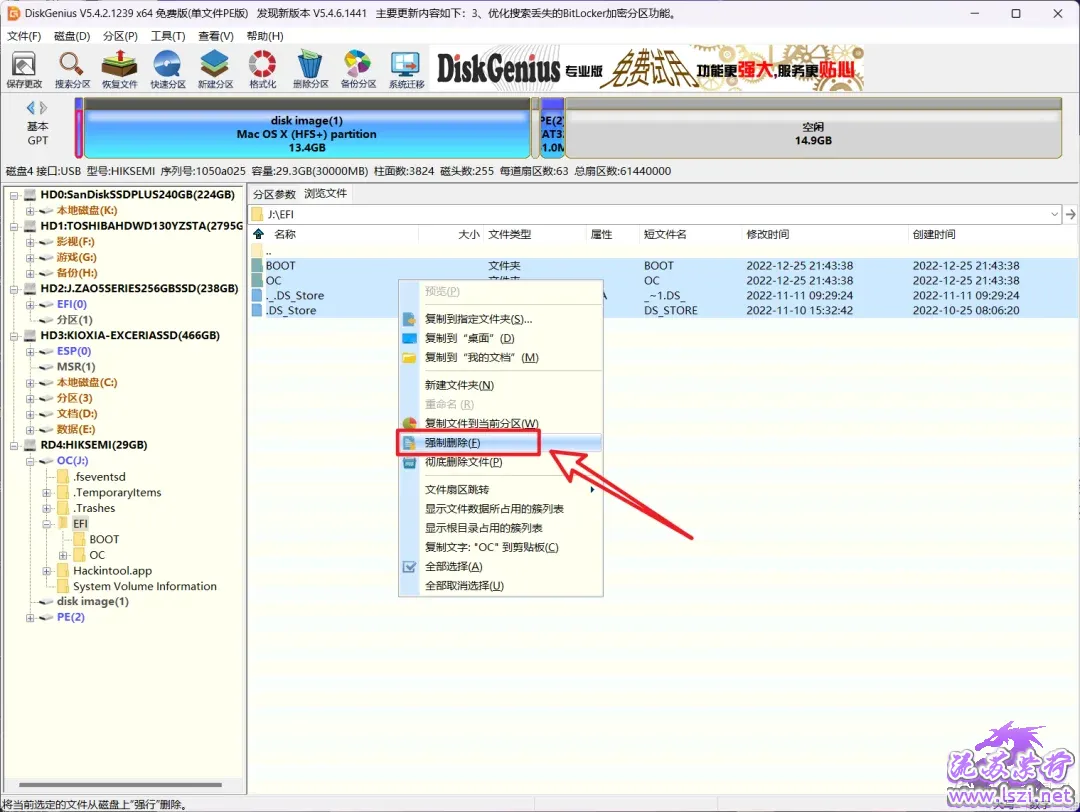
Task: Launch the System Migration (系统迁移) tool
Action: pos(406,69)
